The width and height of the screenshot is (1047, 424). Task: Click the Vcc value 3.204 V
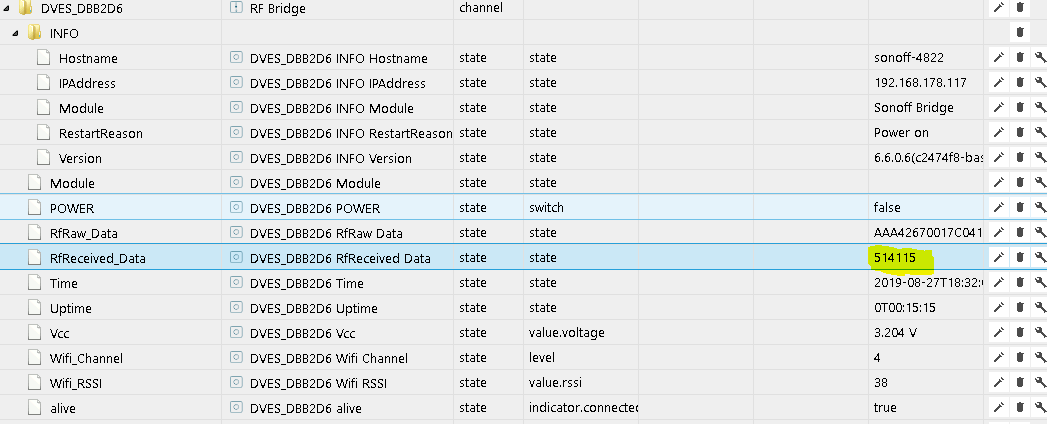[x=894, y=333]
